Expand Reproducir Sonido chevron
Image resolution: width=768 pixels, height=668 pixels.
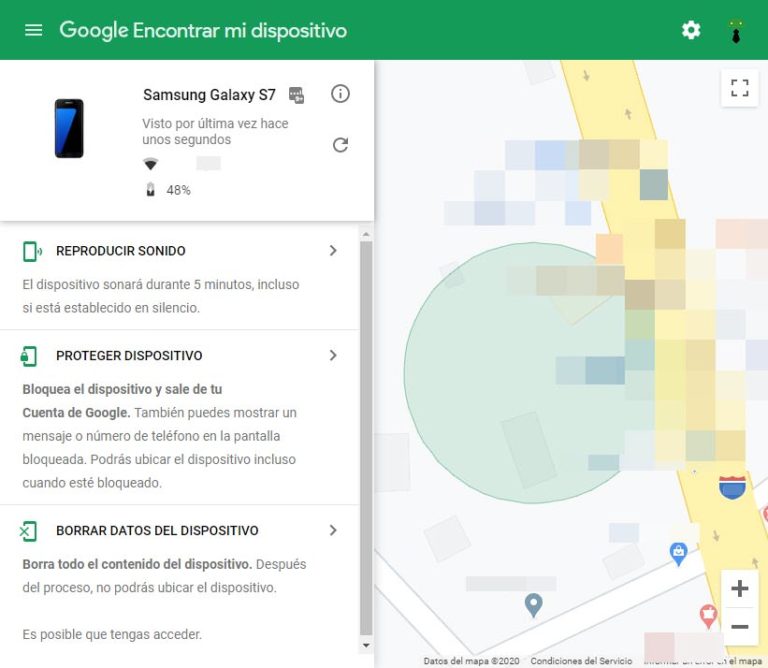333,251
